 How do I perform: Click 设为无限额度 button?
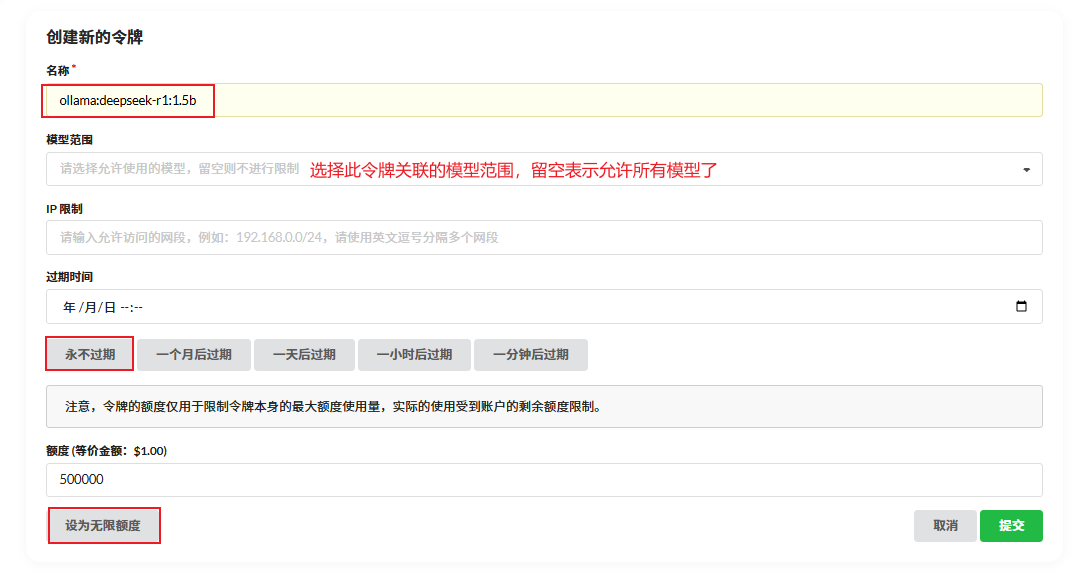click(x=103, y=525)
